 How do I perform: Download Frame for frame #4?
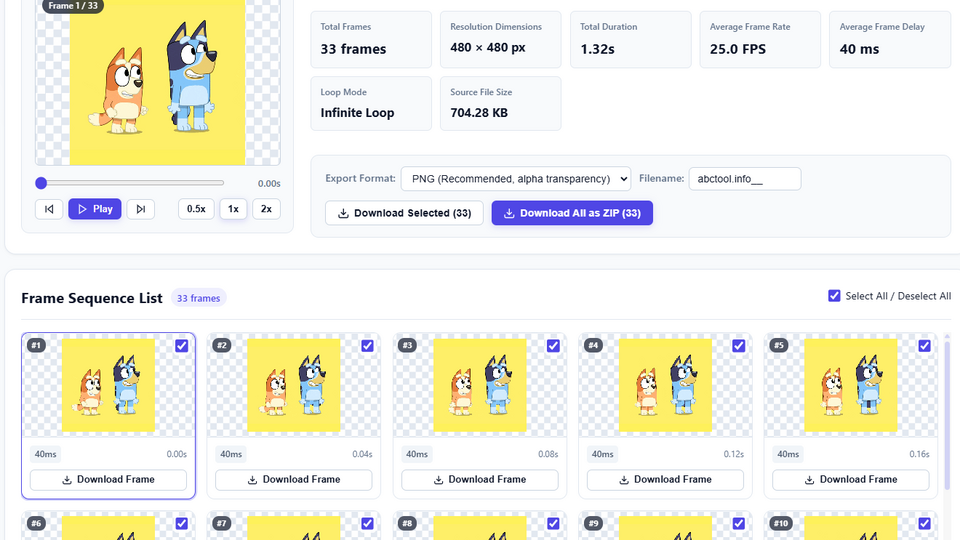[x=666, y=479]
